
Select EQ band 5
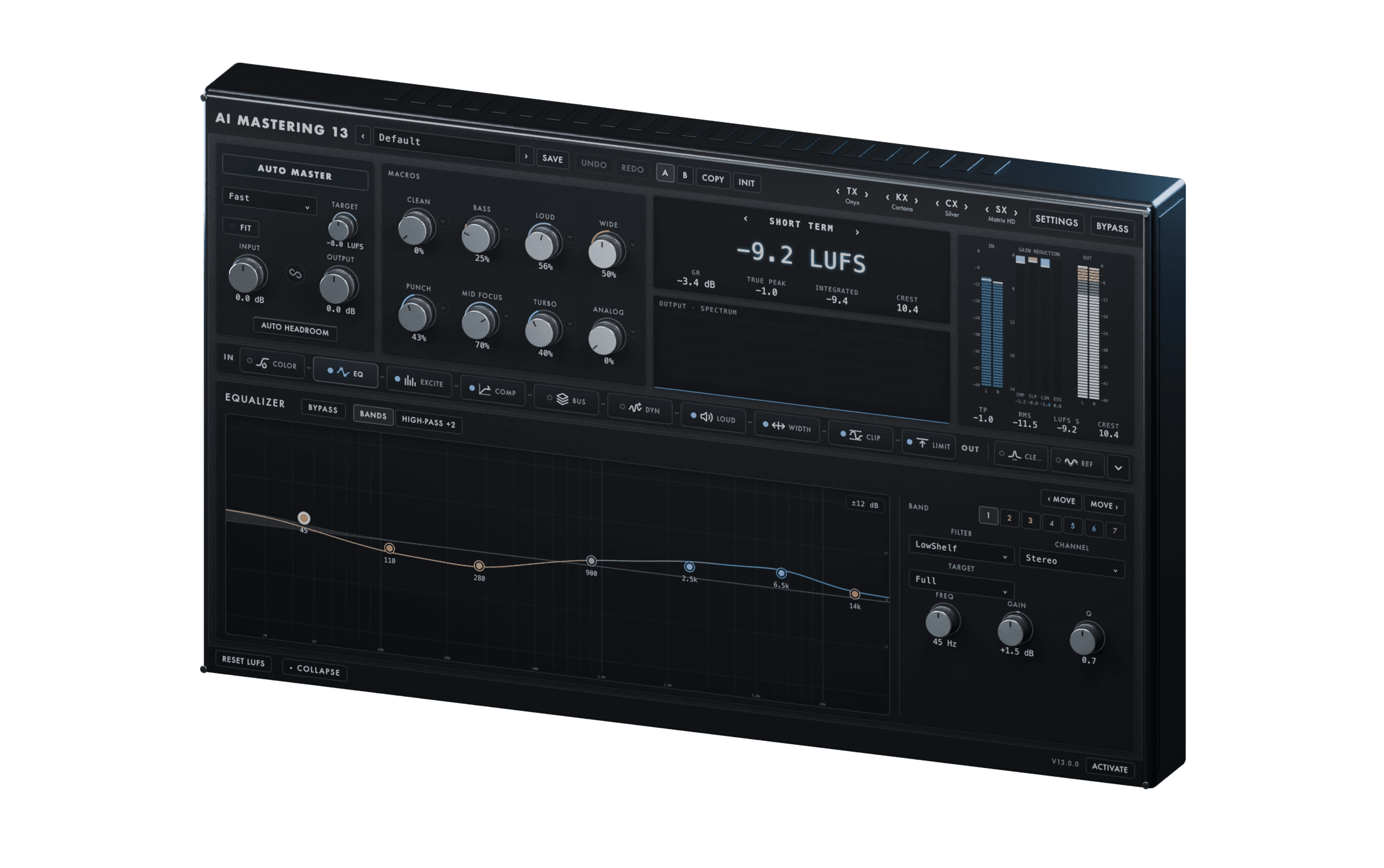click(x=1073, y=526)
